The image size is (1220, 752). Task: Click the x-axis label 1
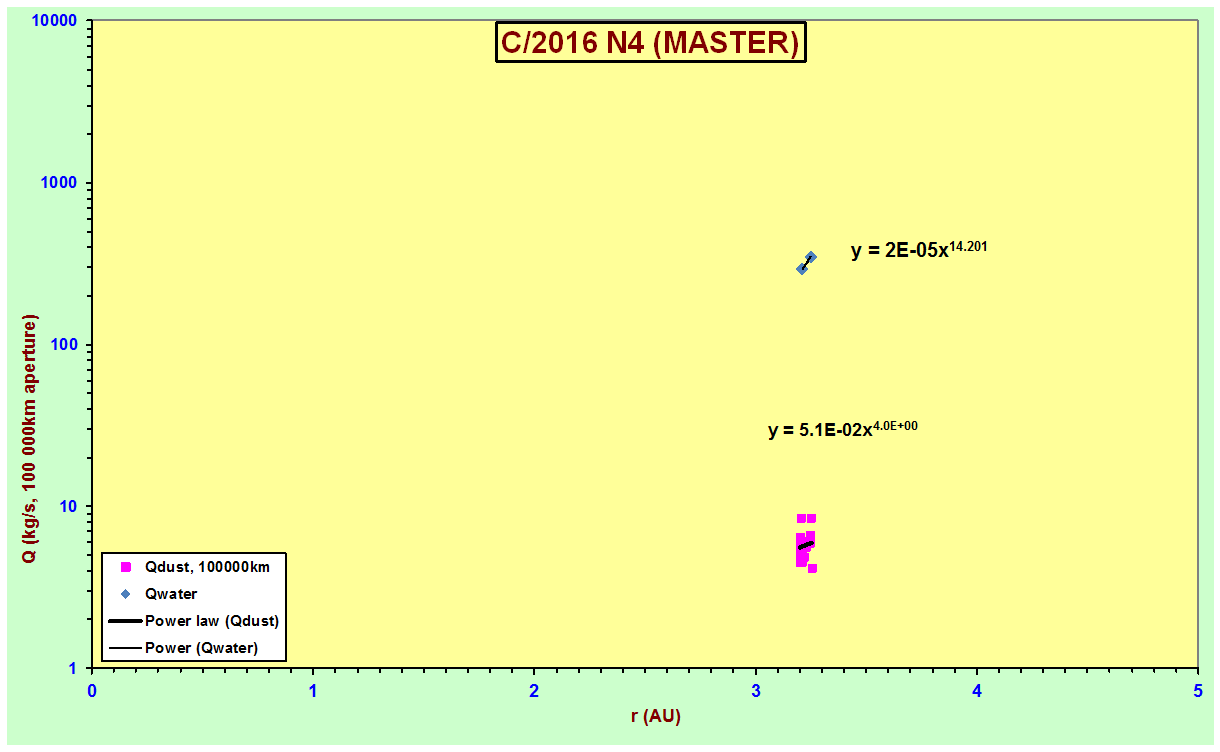(313, 689)
